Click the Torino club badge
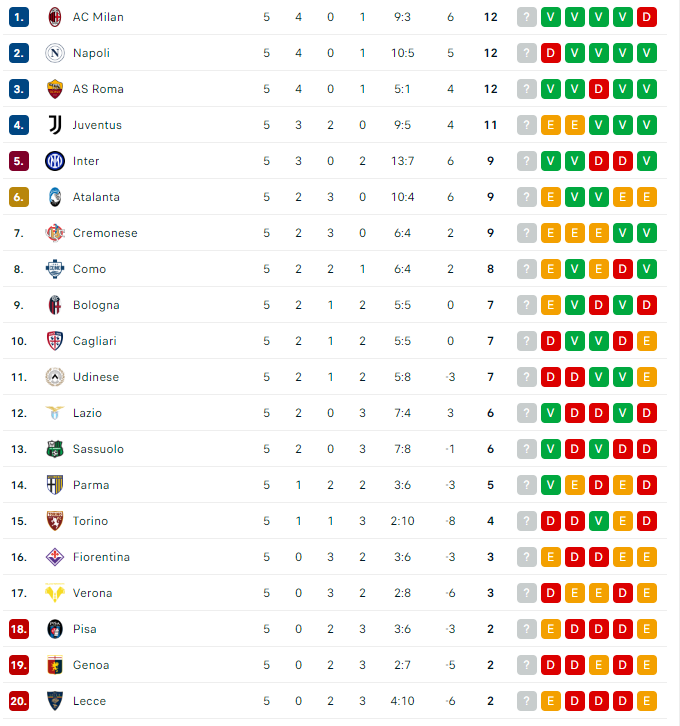 (55, 521)
